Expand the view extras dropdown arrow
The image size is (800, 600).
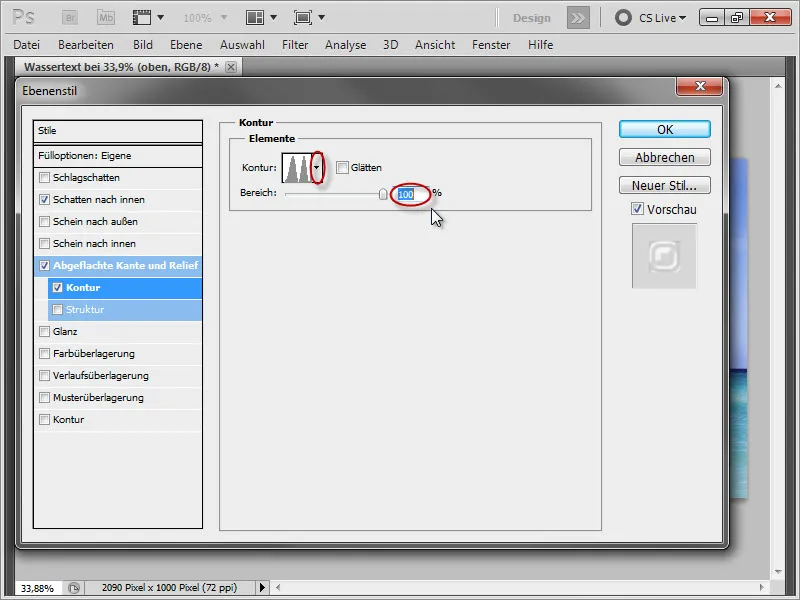coord(161,18)
